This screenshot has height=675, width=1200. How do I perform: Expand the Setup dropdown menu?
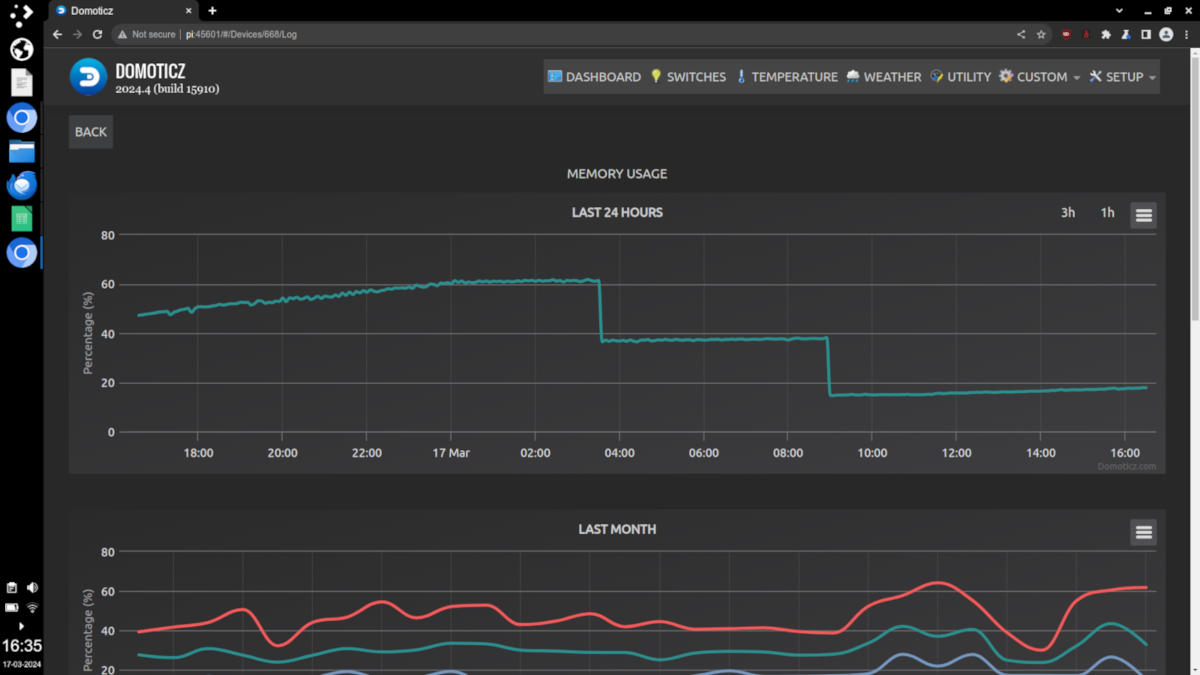tap(1122, 77)
